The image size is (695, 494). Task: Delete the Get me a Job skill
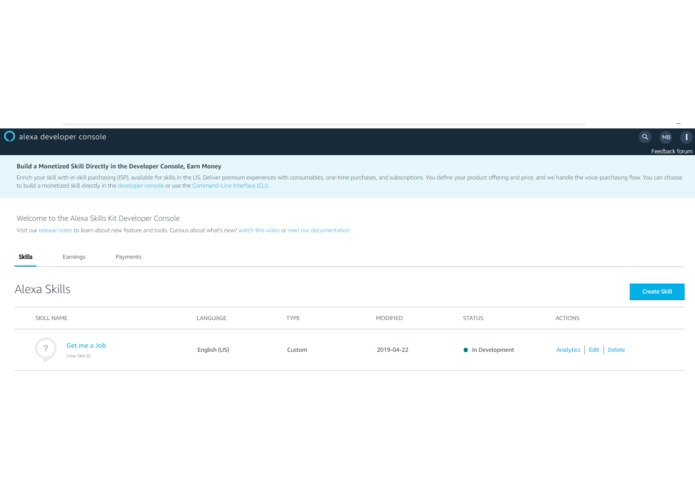coord(616,350)
